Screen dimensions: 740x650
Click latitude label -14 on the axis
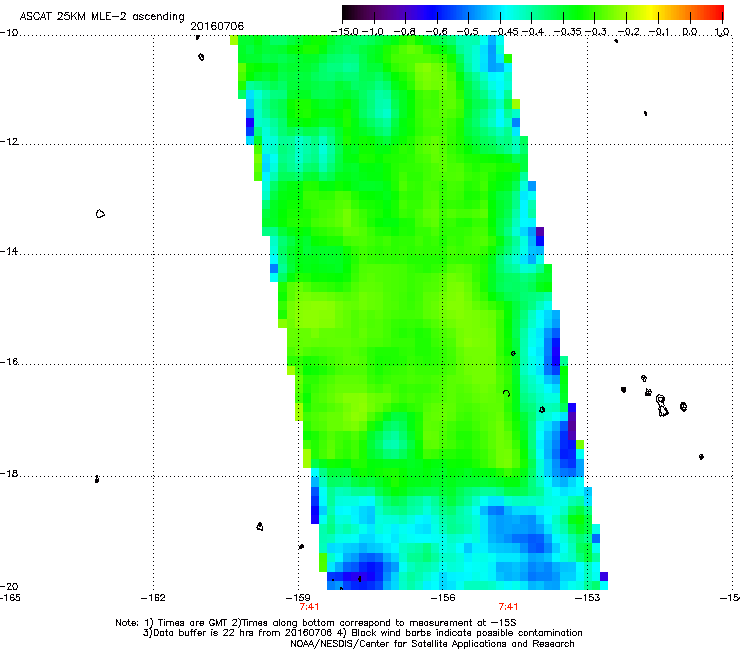click(9, 251)
